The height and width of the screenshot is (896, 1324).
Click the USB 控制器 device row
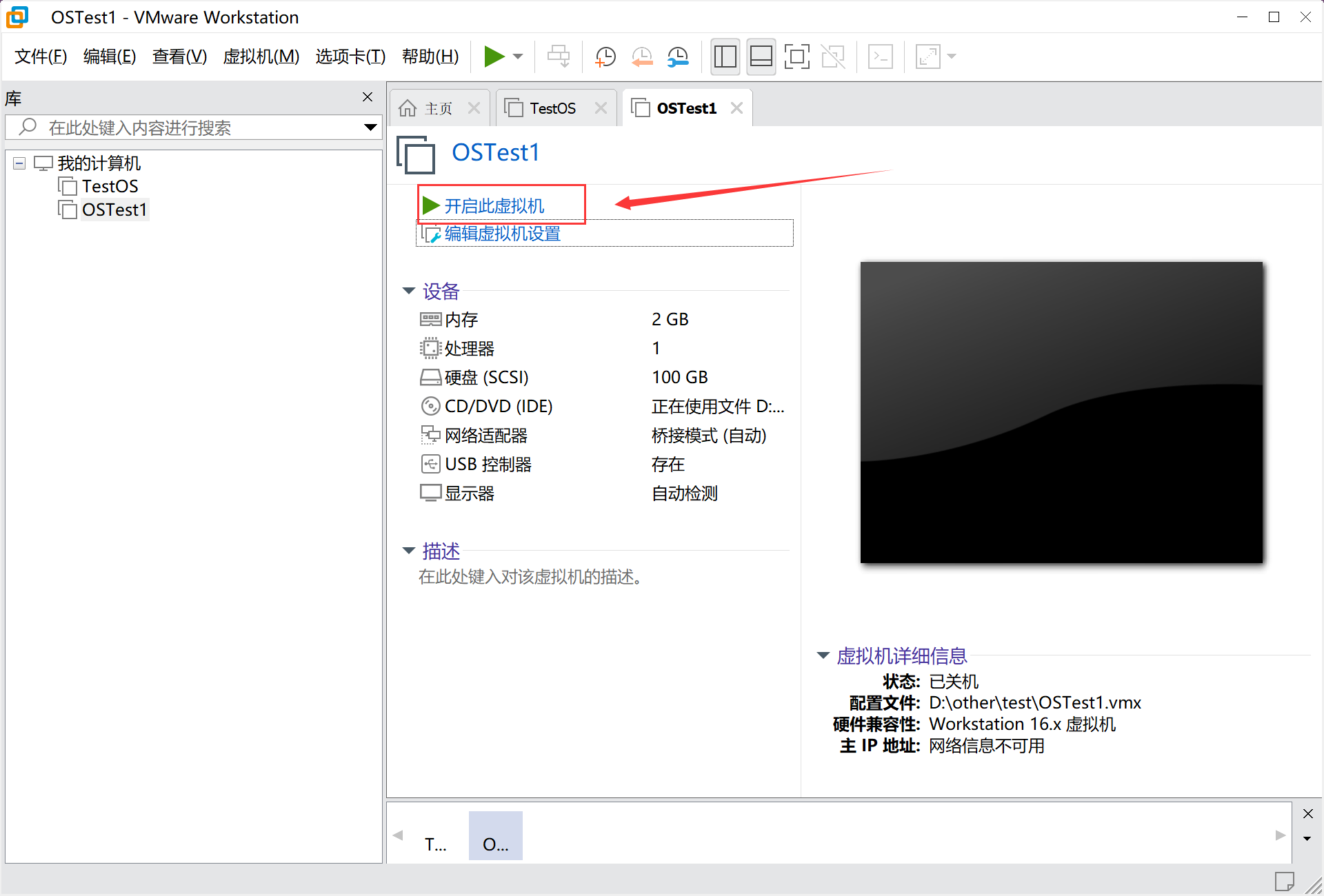[602, 464]
